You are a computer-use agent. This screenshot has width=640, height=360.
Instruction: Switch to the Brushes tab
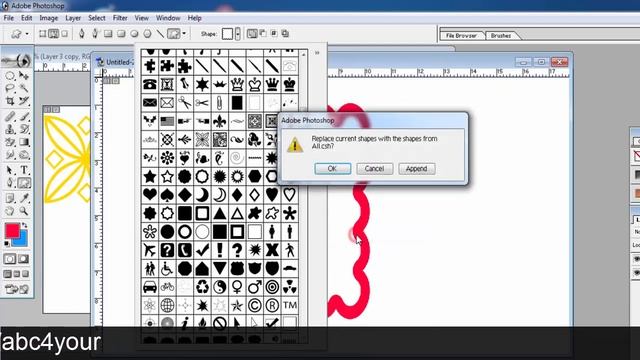point(501,36)
